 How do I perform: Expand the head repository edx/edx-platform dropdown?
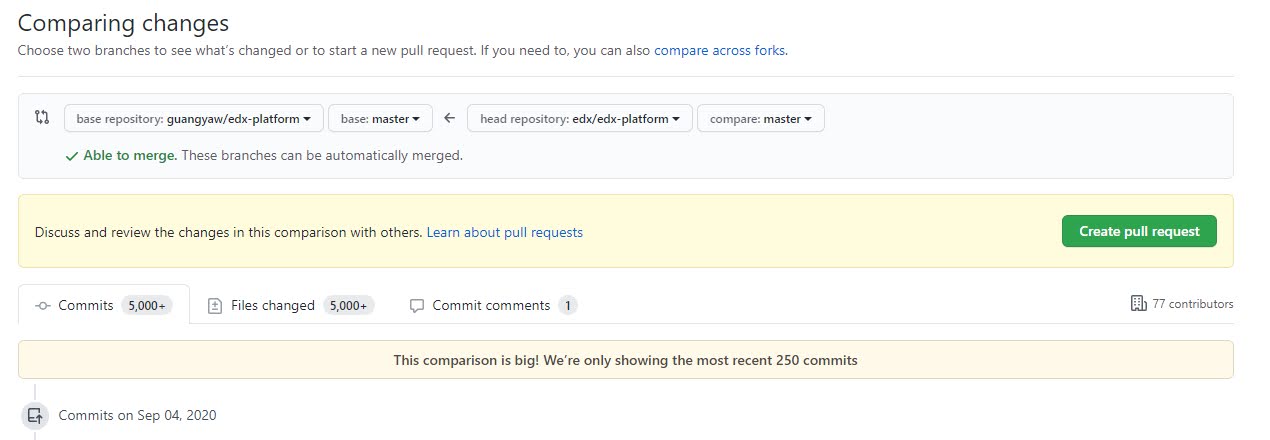579,119
